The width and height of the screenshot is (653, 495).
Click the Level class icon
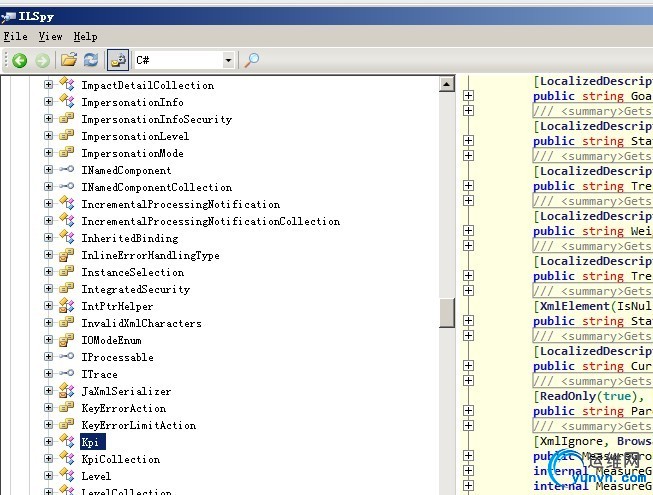click(67, 475)
